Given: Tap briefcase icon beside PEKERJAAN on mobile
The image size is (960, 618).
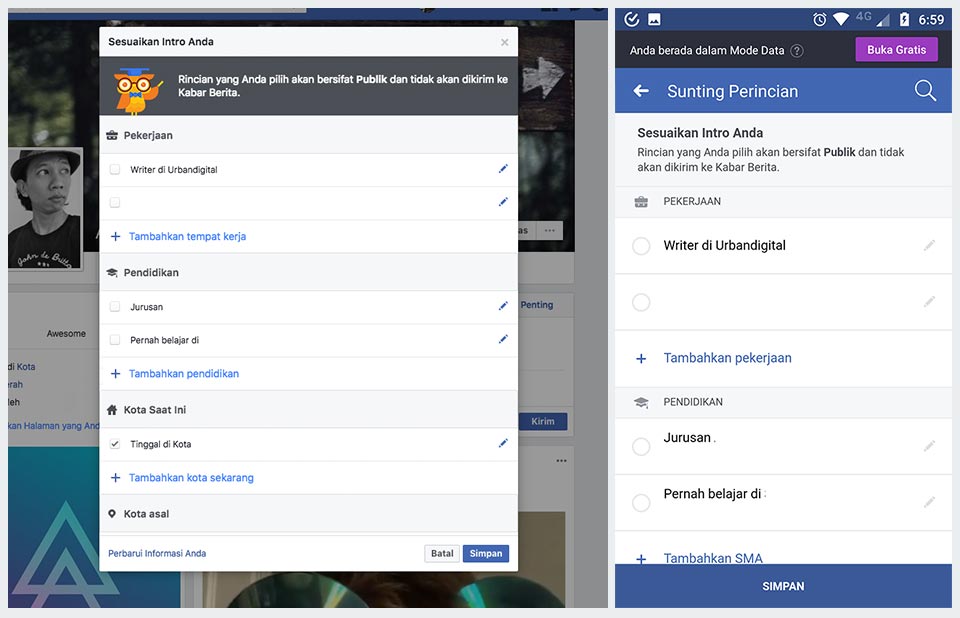Looking at the screenshot, I should [x=641, y=202].
